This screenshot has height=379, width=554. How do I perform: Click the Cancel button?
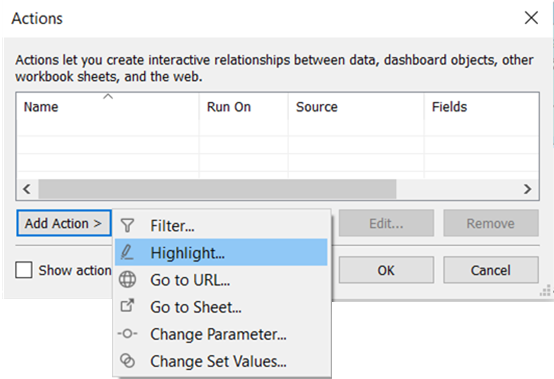pos(491,270)
